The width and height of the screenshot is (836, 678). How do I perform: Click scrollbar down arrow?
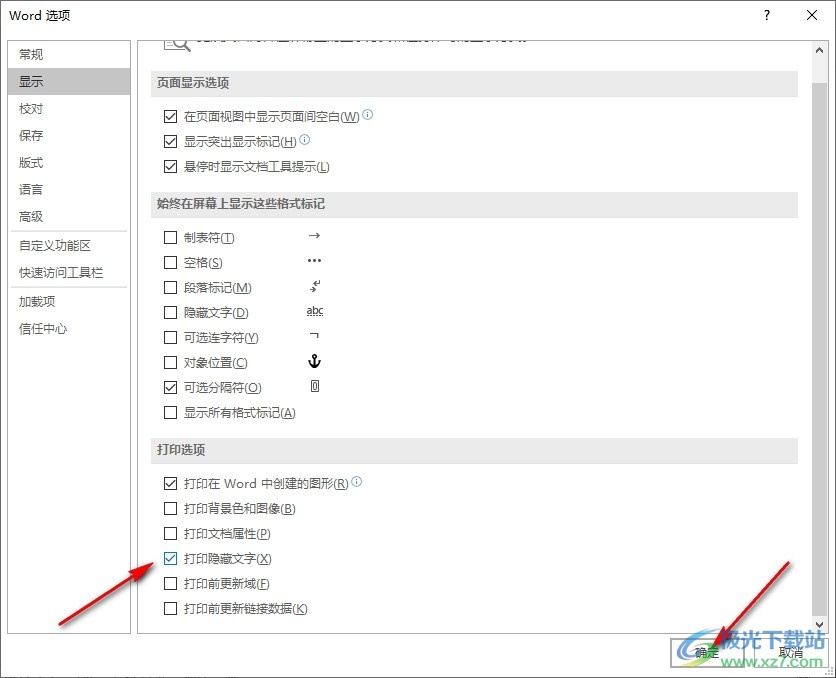coord(819,624)
